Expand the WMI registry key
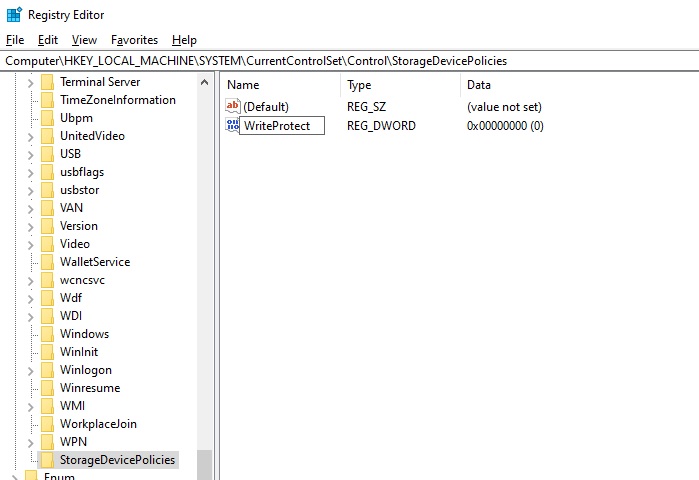 (x=30, y=406)
